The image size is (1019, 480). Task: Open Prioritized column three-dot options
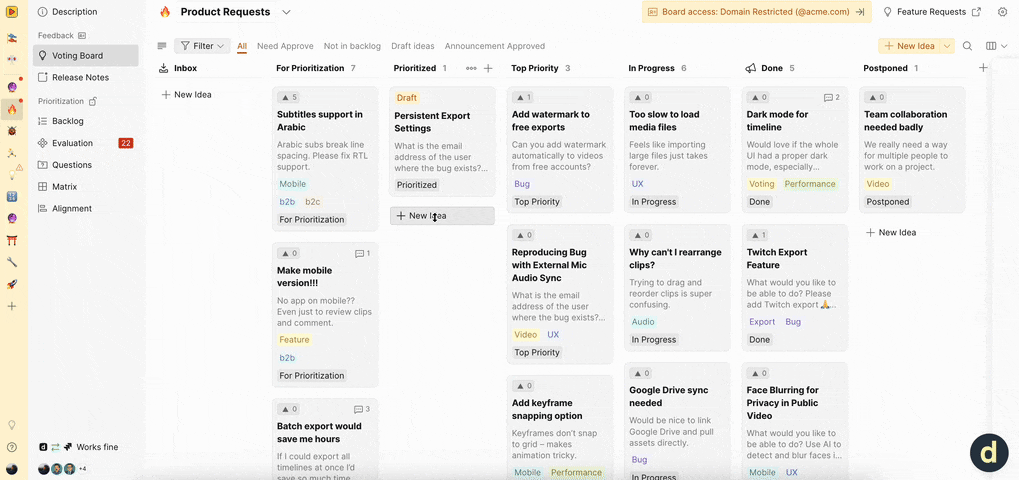coord(471,68)
